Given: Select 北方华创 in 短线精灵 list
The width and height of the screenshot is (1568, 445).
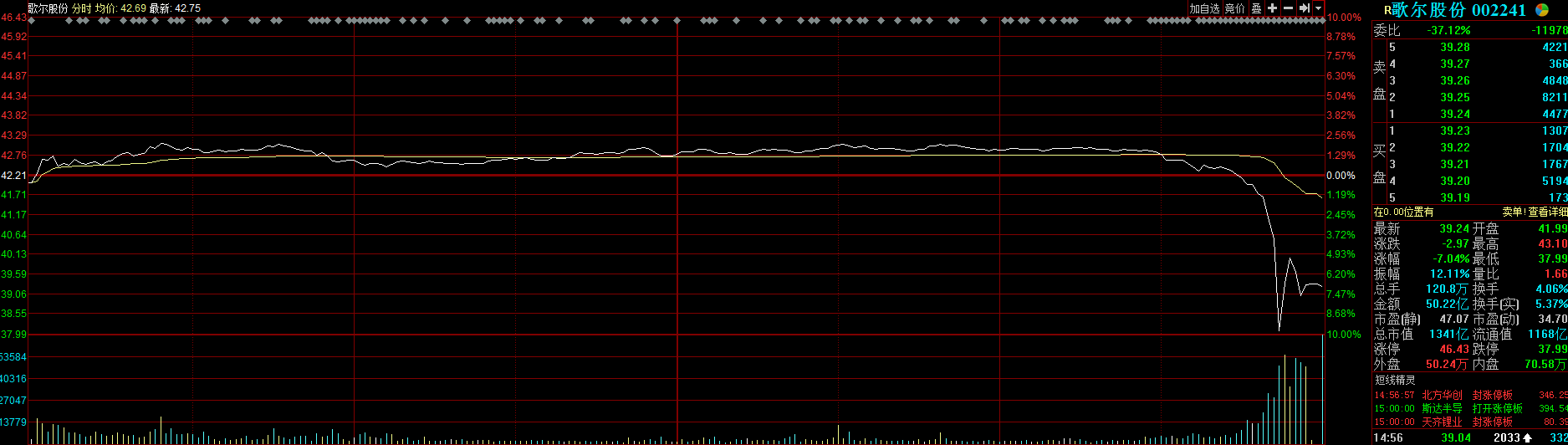Looking at the screenshot, I should tap(1442, 395).
